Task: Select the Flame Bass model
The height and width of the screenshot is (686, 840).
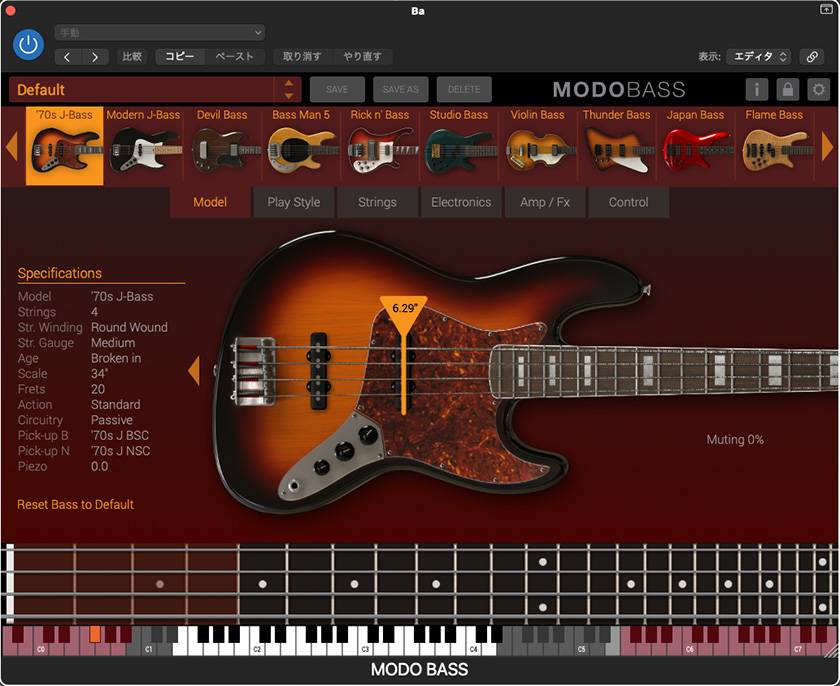Action: 774,146
